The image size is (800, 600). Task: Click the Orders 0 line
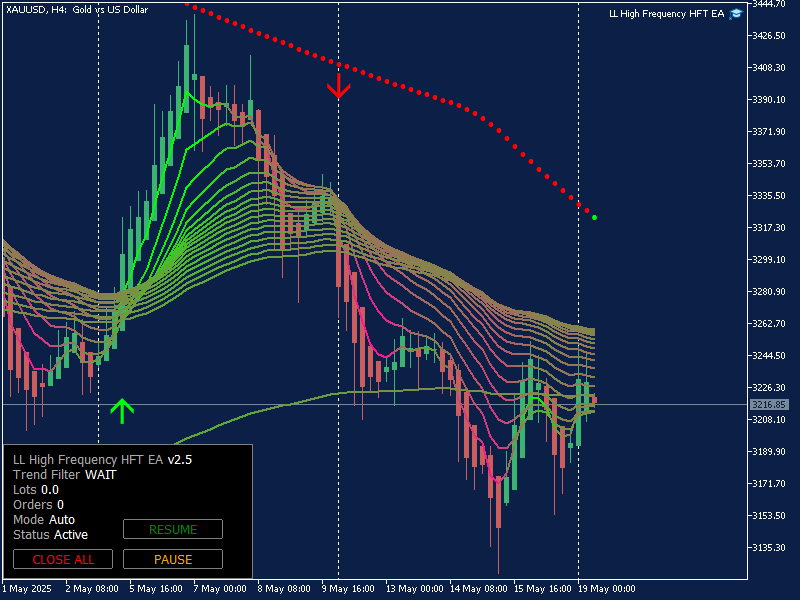[38, 505]
